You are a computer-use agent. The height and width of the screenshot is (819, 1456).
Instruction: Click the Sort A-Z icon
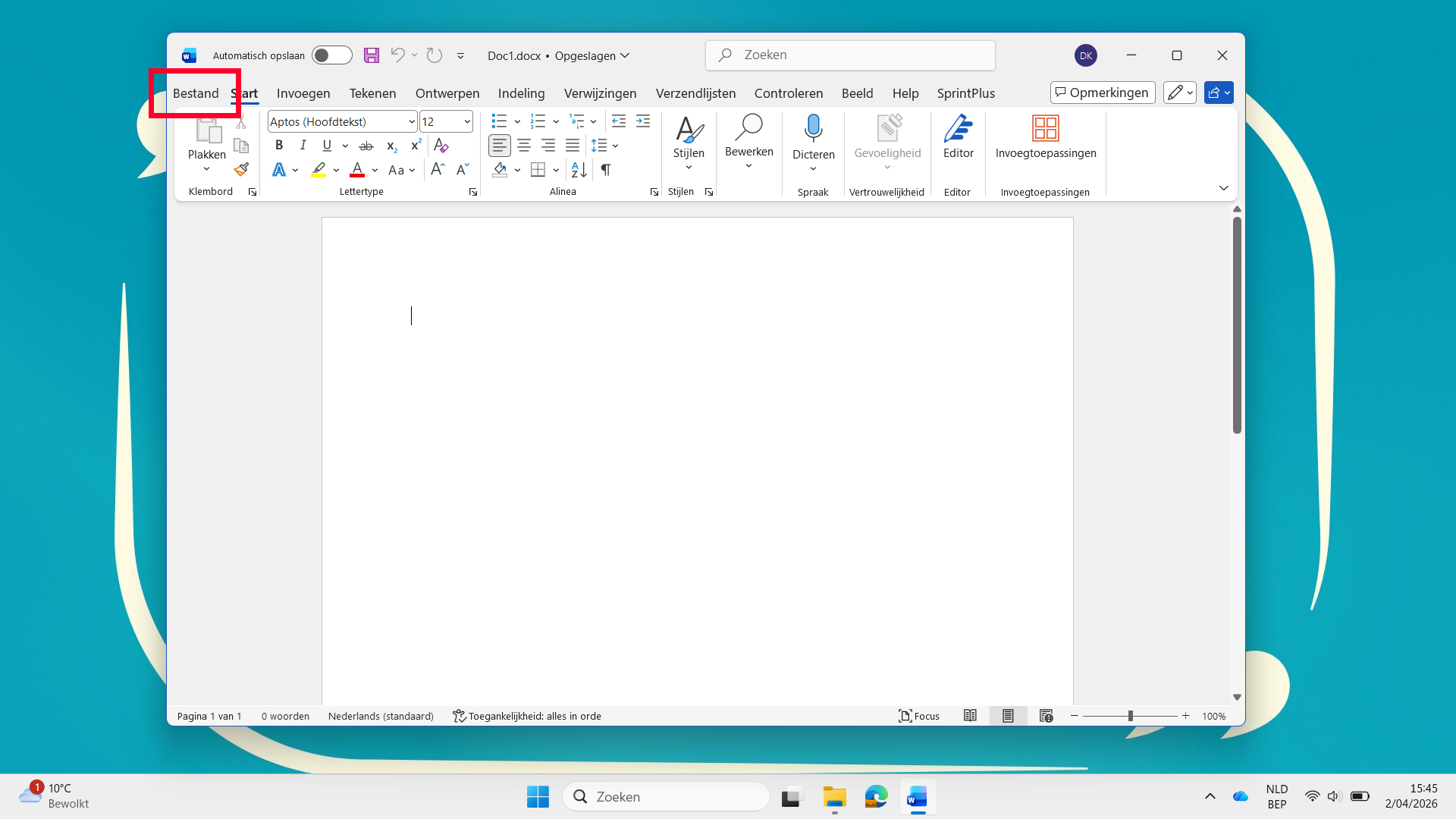click(579, 170)
